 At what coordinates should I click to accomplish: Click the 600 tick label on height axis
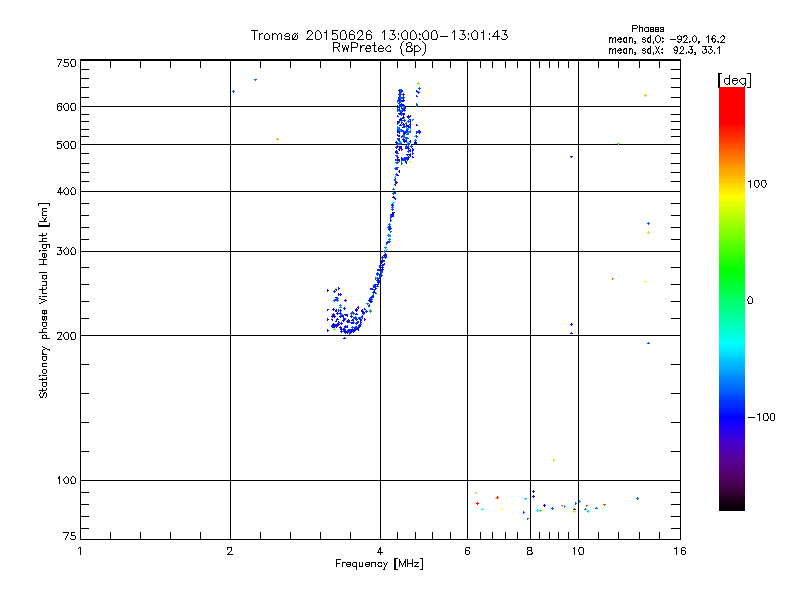[66, 107]
